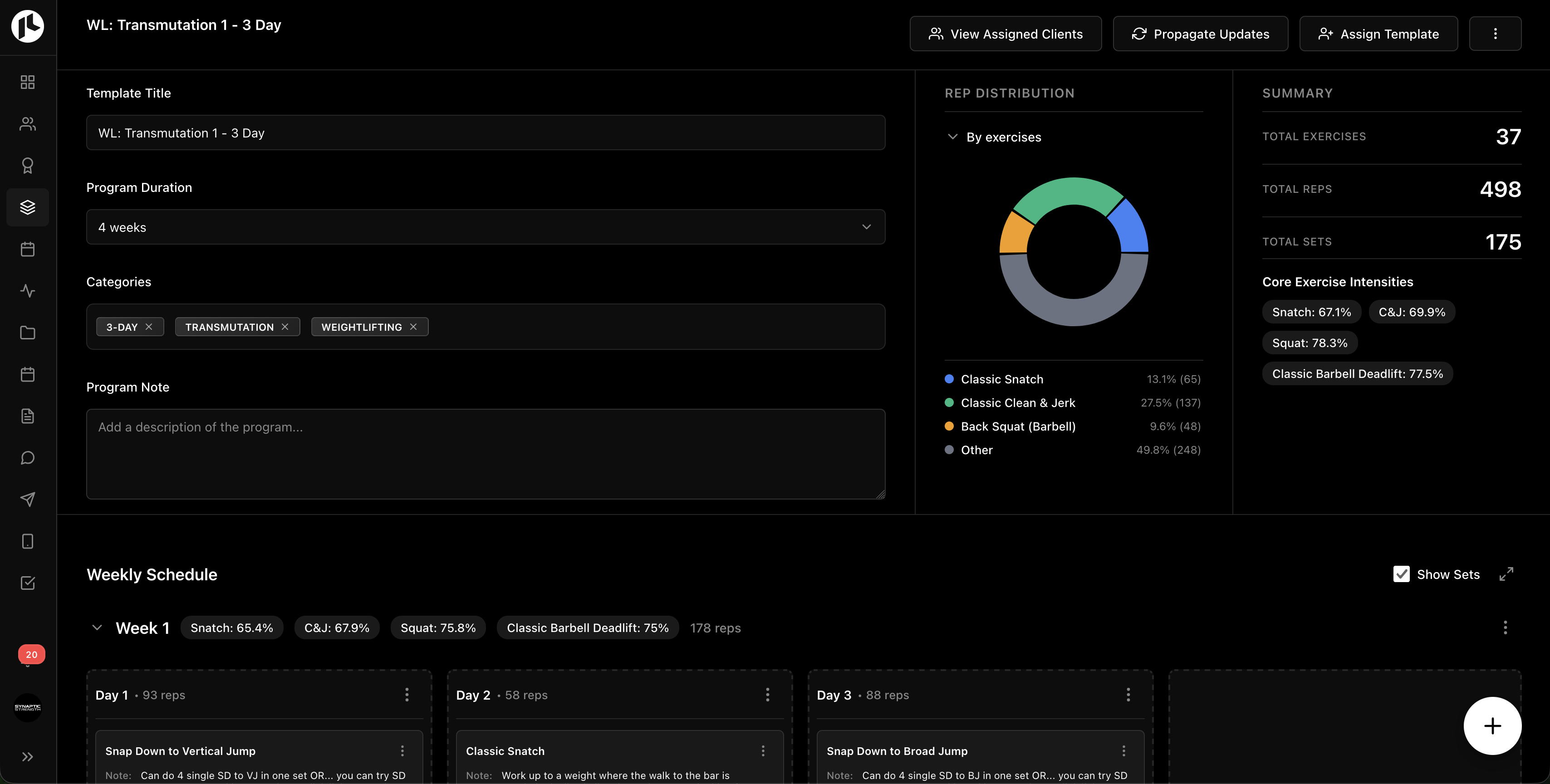Click the orange Back Squat donut segment
The image size is (1550, 784).
tap(1015, 234)
